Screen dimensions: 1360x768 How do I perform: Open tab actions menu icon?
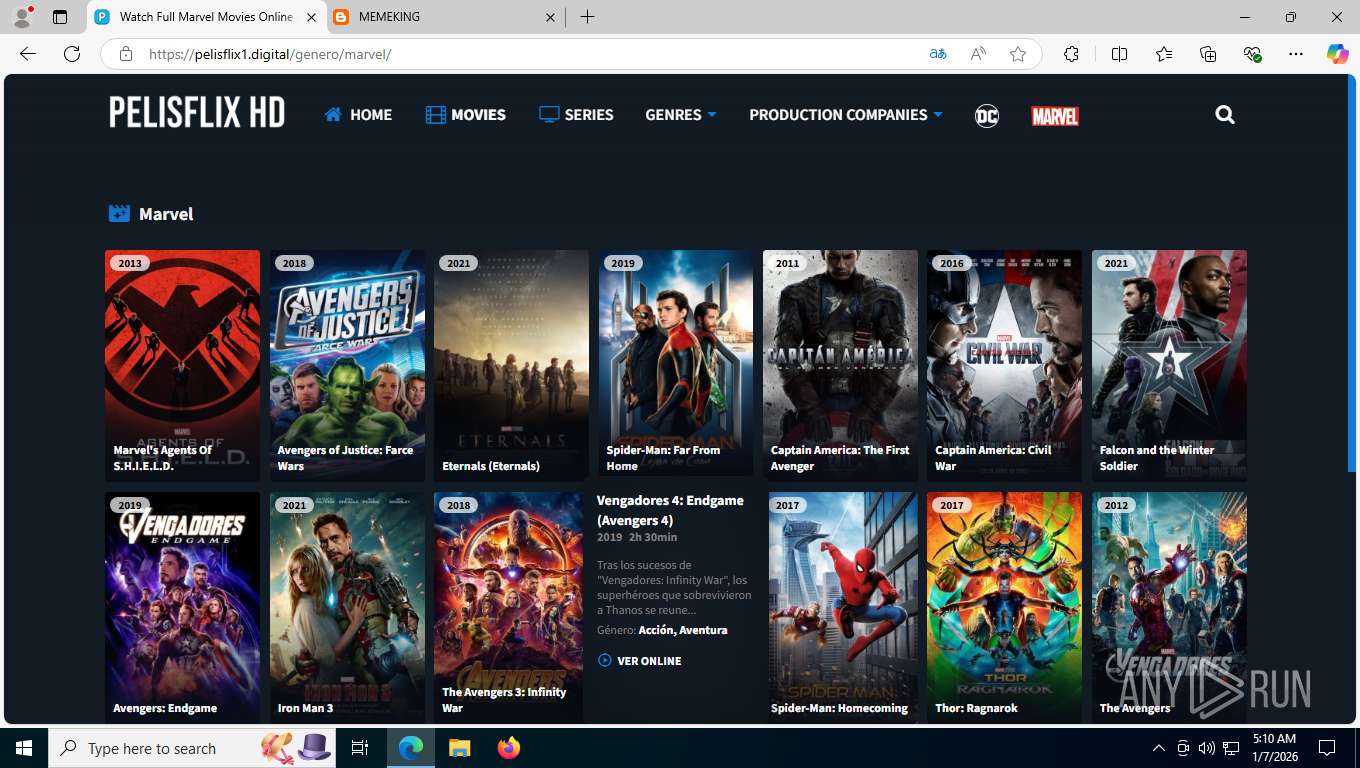[x=60, y=17]
